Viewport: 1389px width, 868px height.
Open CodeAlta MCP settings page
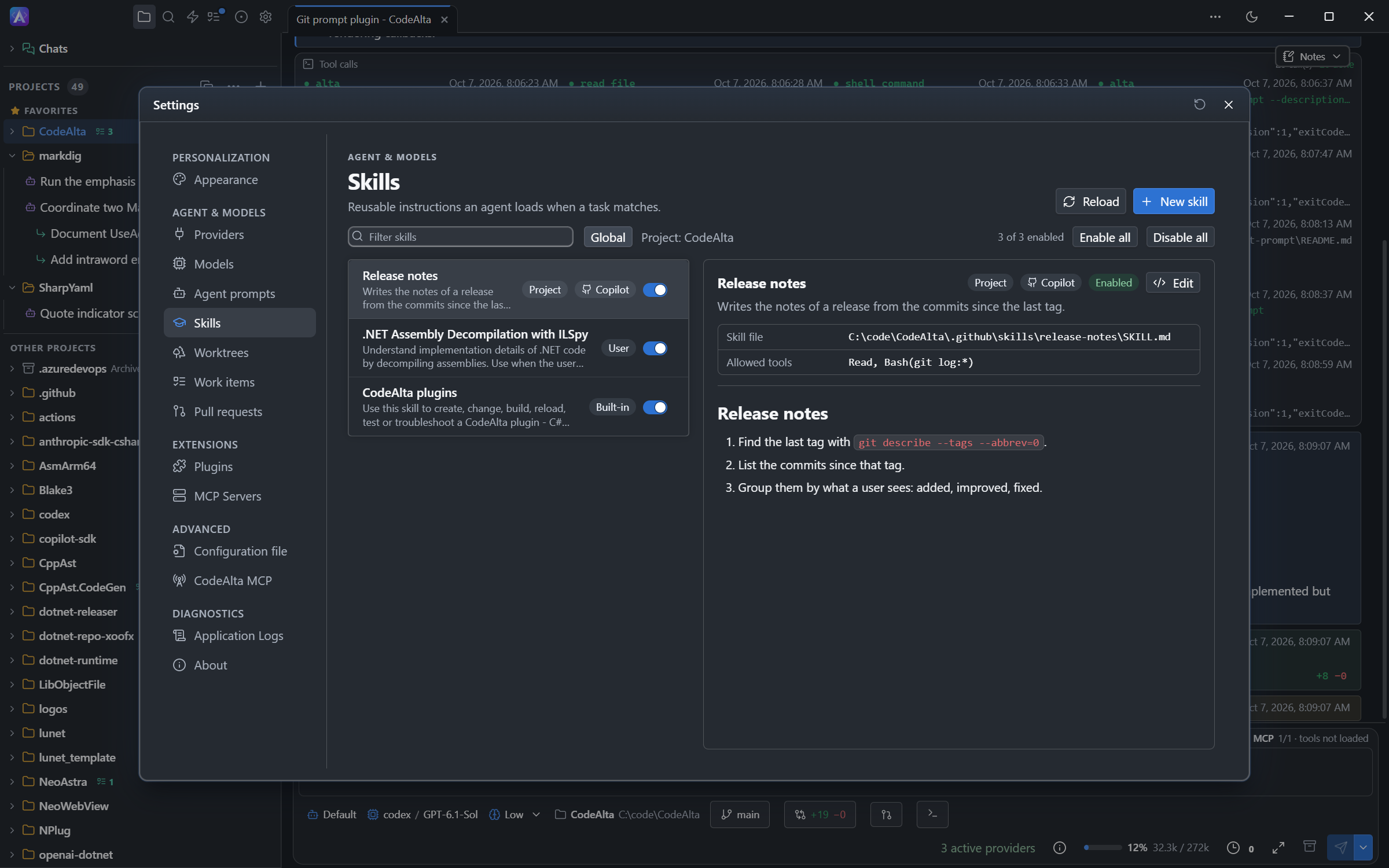point(240,580)
